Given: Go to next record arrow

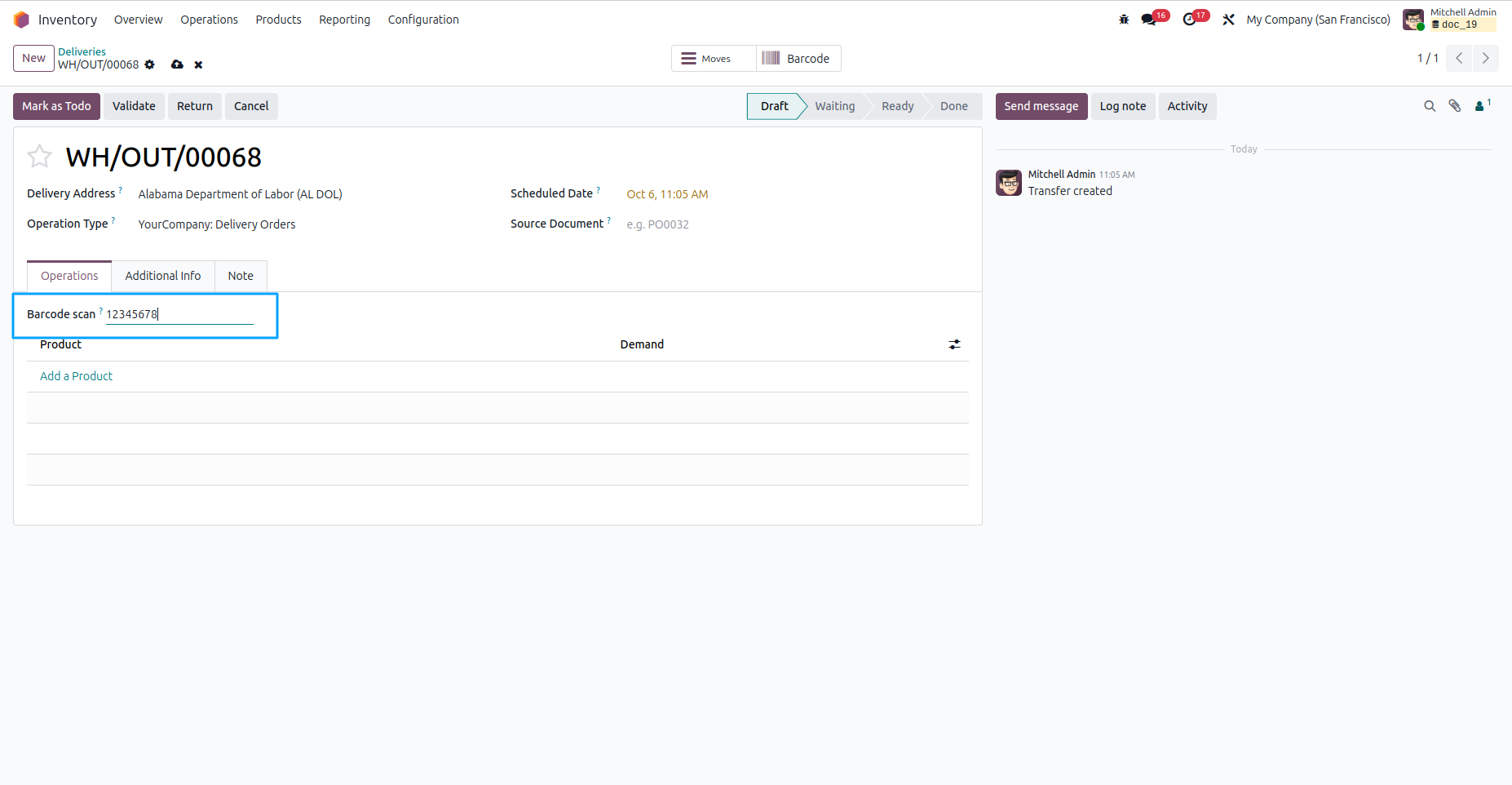Looking at the screenshot, I should (x=1485, y=58).
